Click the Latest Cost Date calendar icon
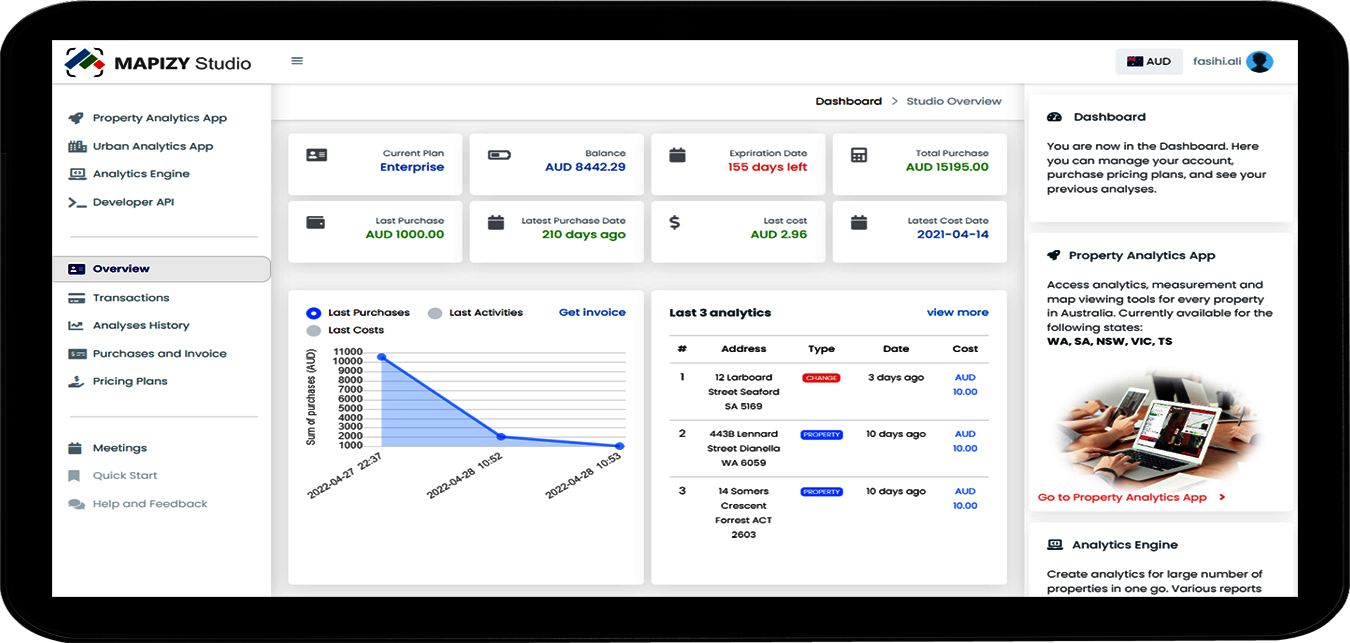The image size is (1350, 643). tap(859, 223)
